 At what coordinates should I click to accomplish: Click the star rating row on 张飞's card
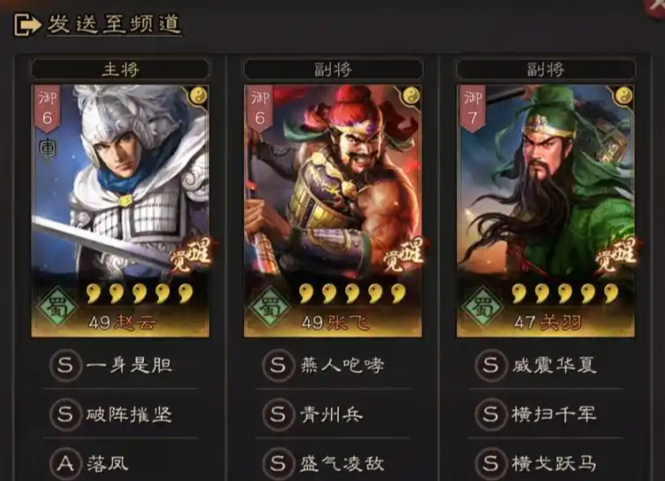(x=352, y=294)
